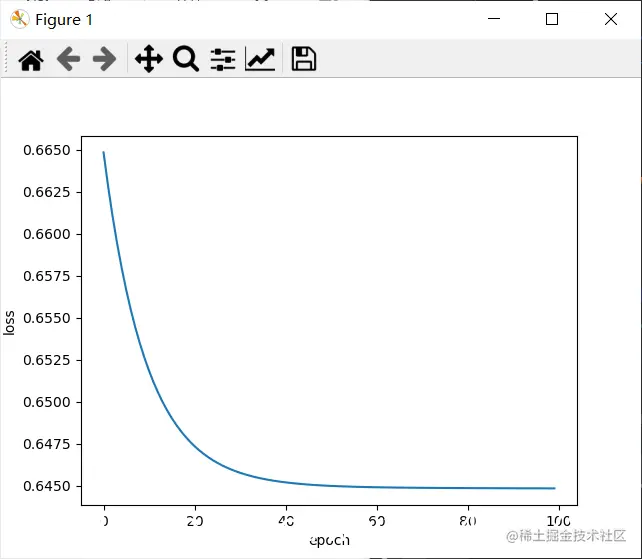Go forward to next view
The image size is (642, 559).
click(104, 59)
